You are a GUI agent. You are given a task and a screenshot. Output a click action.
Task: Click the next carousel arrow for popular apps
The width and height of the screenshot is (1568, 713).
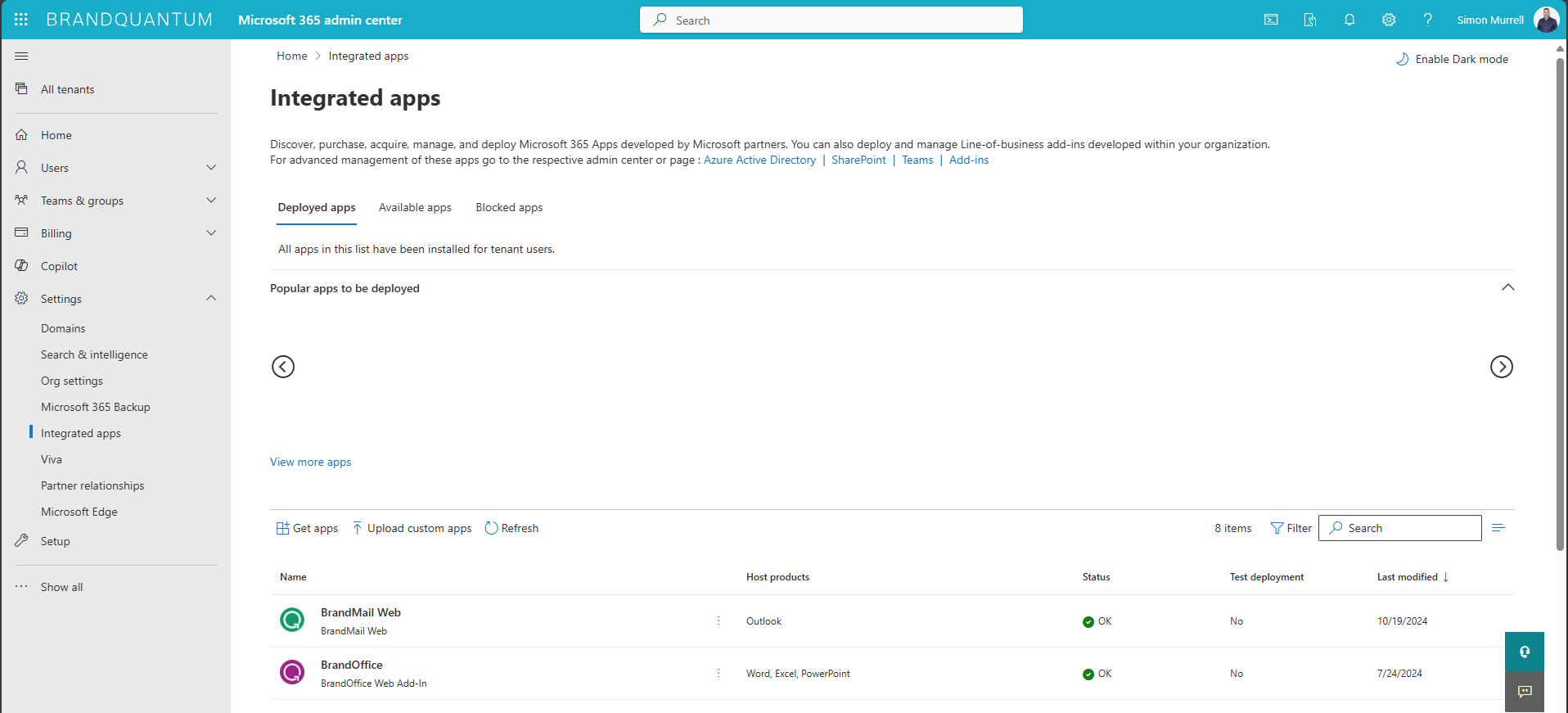click(x=1502, y=367)
